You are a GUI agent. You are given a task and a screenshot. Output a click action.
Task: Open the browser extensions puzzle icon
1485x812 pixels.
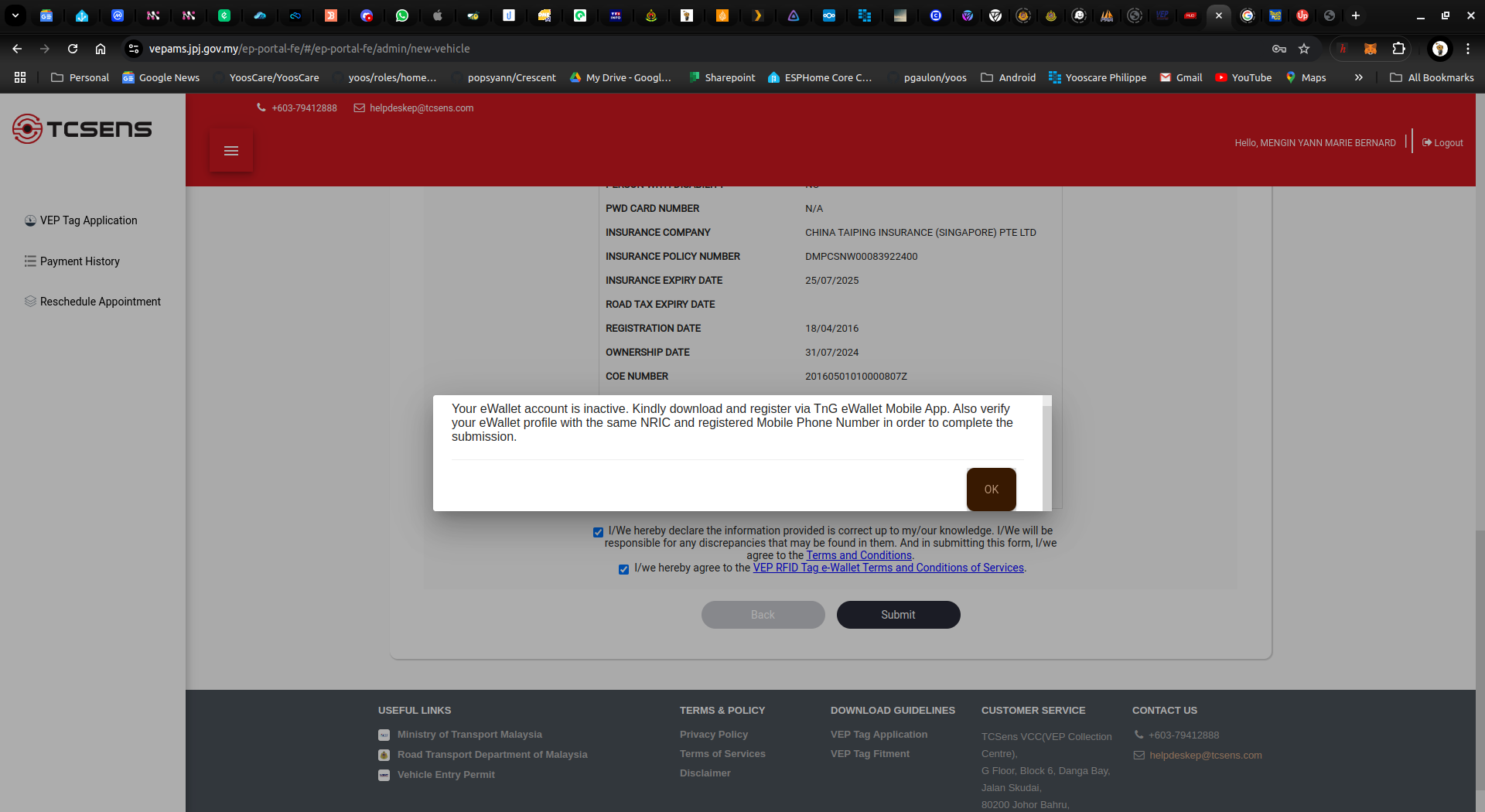pyautogui.click(x=1398, y=49)
